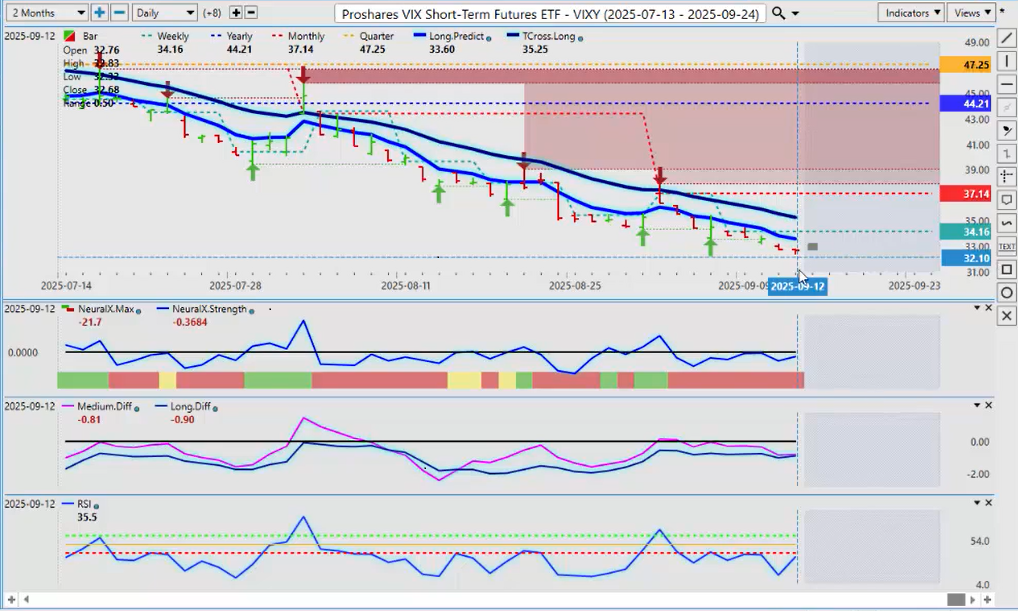Image resolution: width=1018 pixels, height=611 pixels.
Task: Click the NeuralX.Max info dot
Action: pyautogui.click(x=138, y=310)
